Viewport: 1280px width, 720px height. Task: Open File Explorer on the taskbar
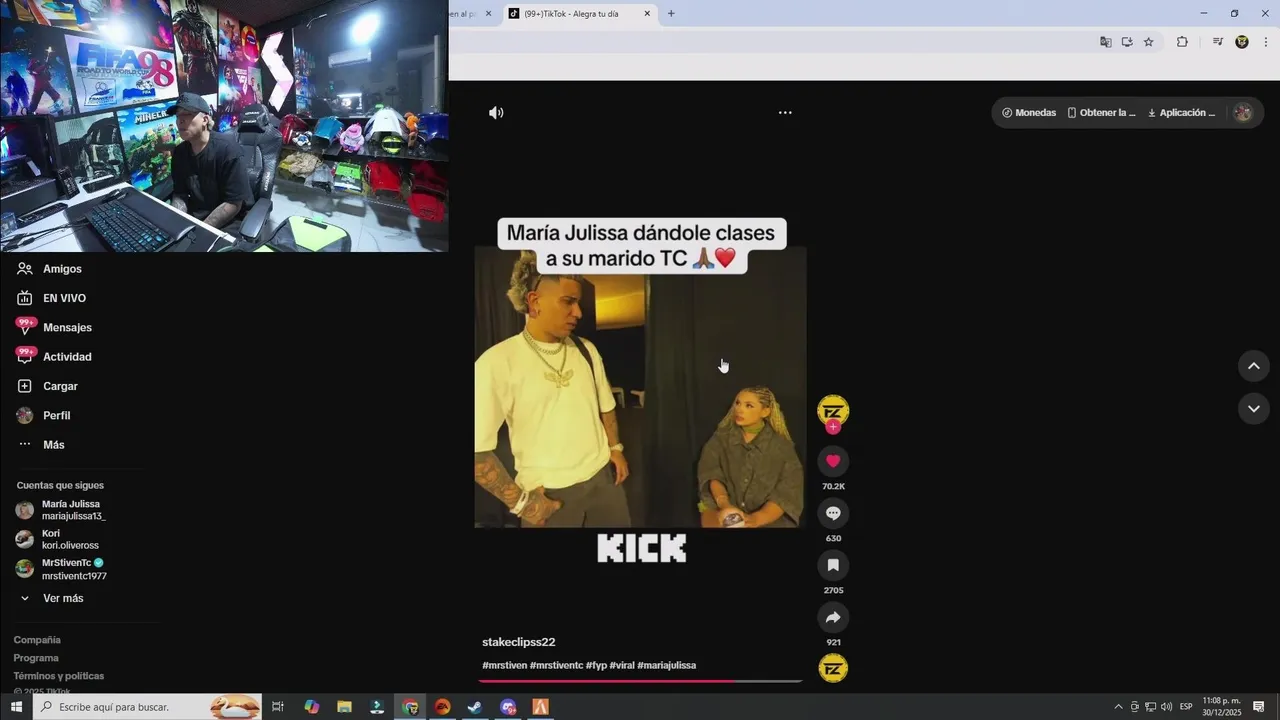344,707
